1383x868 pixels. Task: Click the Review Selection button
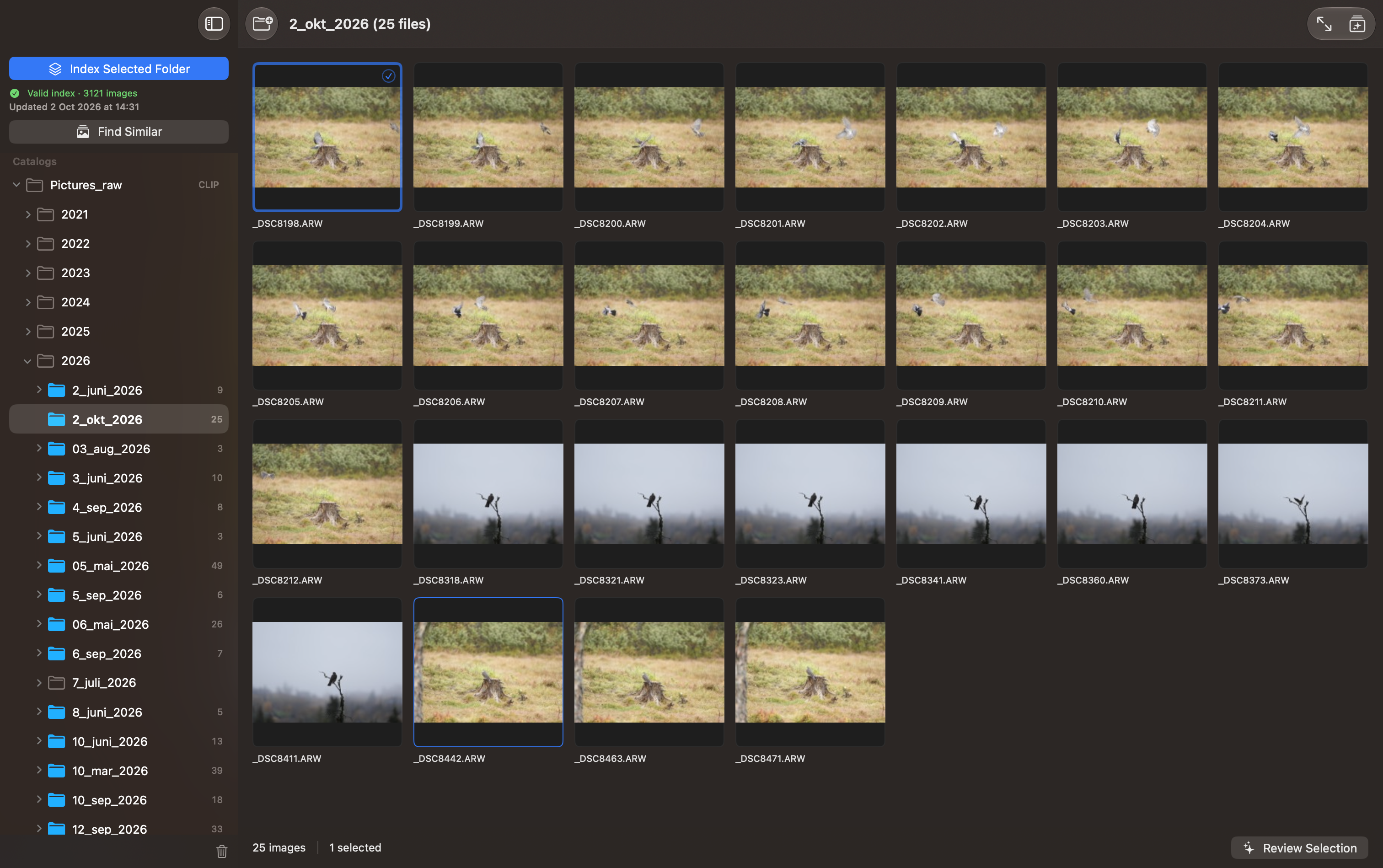click(1299, 848)
